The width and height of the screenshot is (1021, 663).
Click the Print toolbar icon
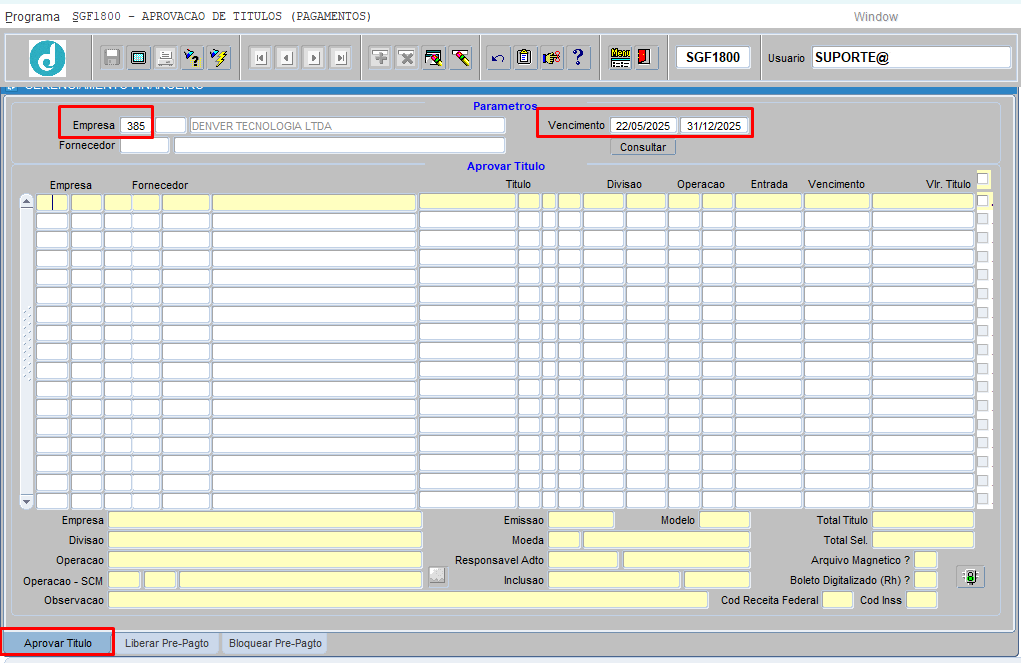165,58
